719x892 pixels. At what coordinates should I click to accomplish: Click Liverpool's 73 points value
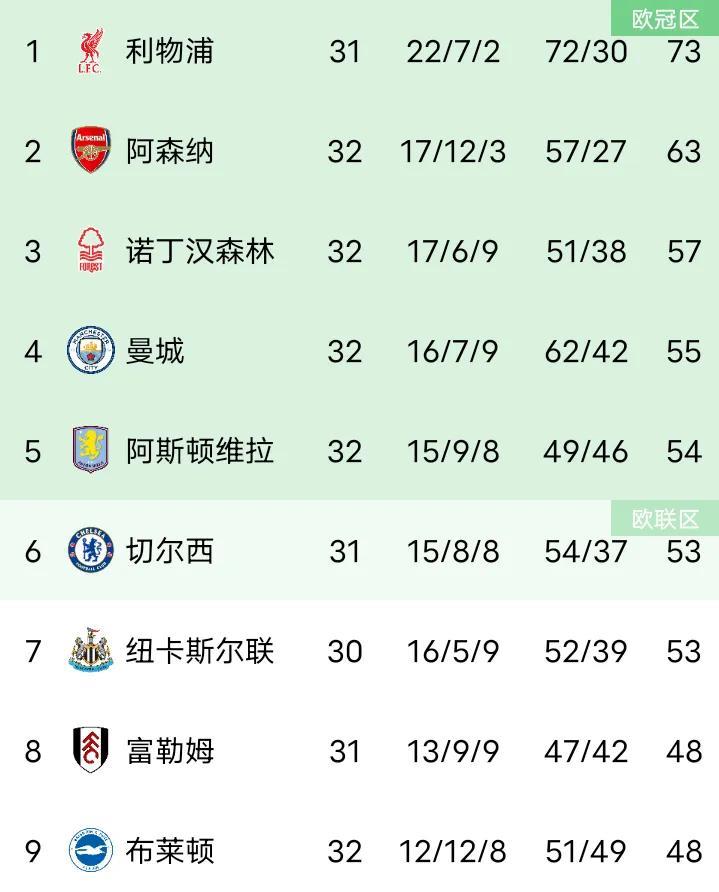pyautogui.click(x=684, y=52)
